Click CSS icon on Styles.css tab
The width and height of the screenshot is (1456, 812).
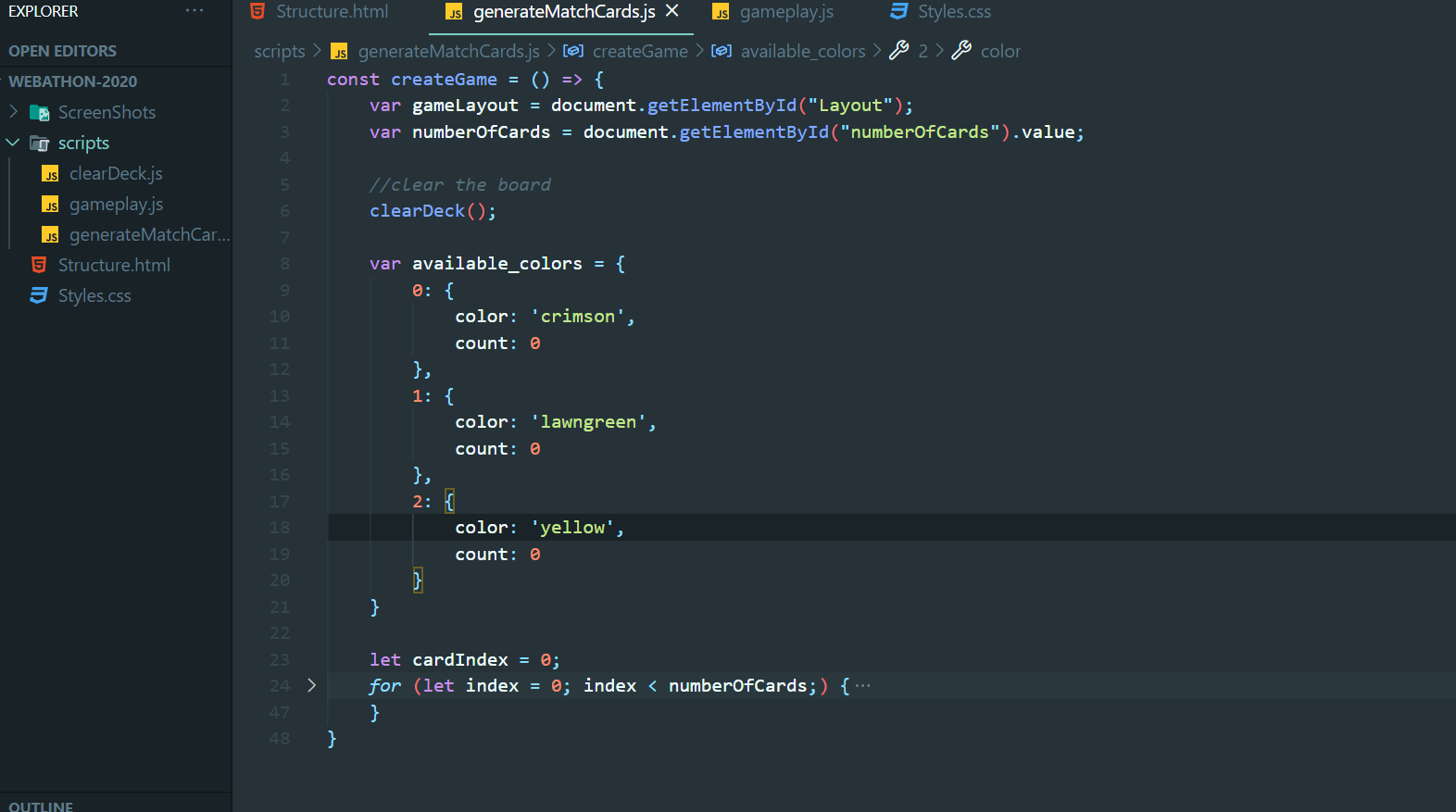898,11
